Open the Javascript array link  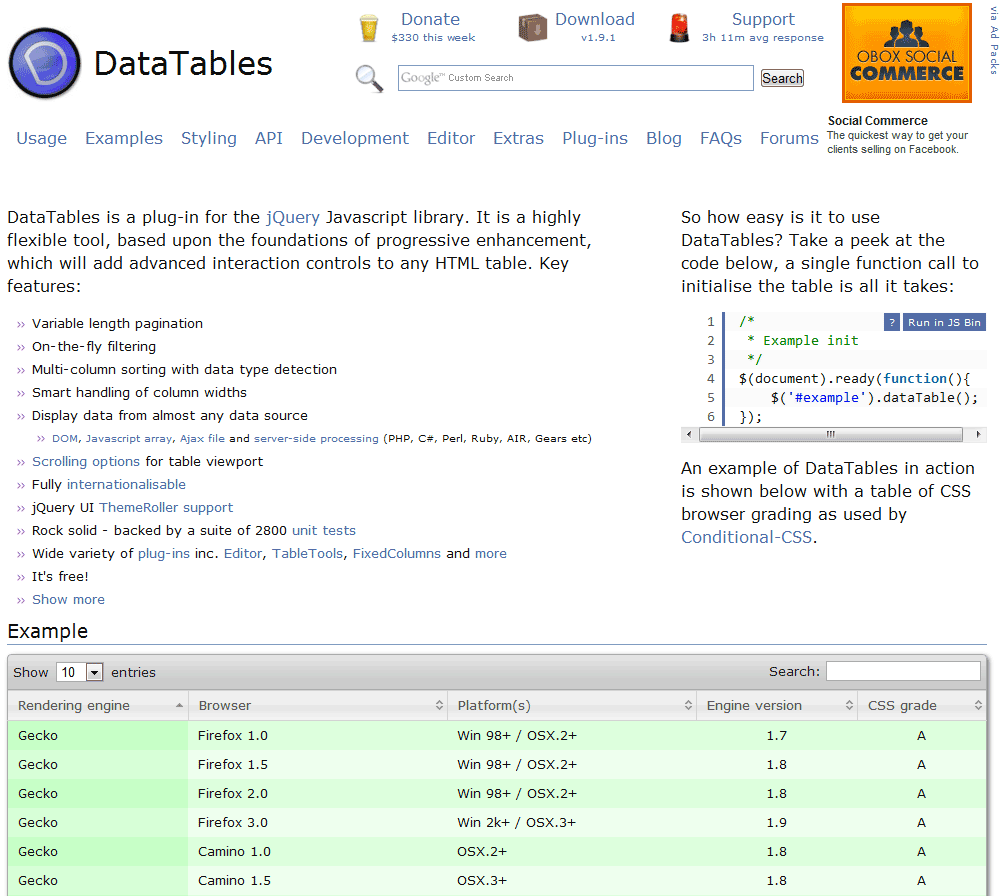129,438
